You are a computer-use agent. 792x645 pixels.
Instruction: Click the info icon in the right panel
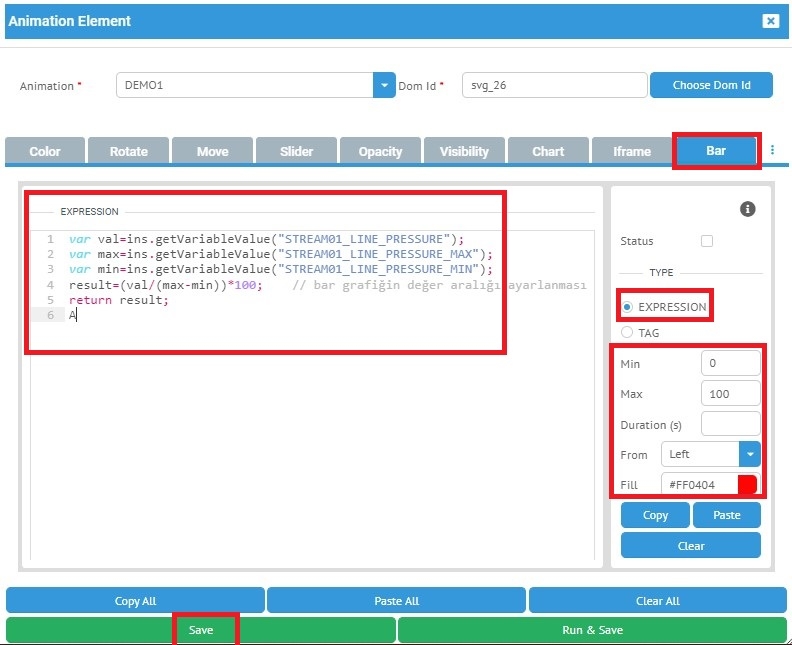tap(747, 209)
